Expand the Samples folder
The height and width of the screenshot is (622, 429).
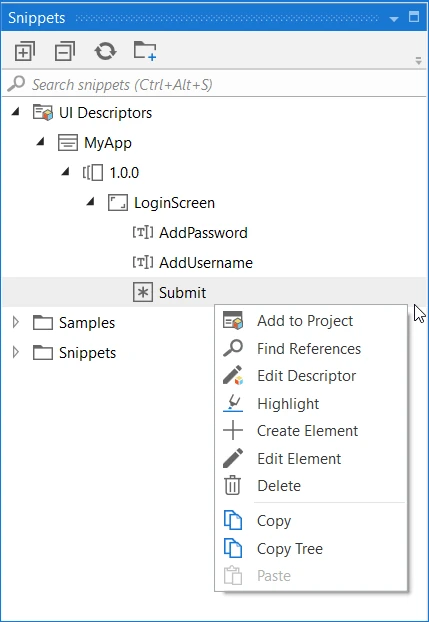click(x=15, y=322)
